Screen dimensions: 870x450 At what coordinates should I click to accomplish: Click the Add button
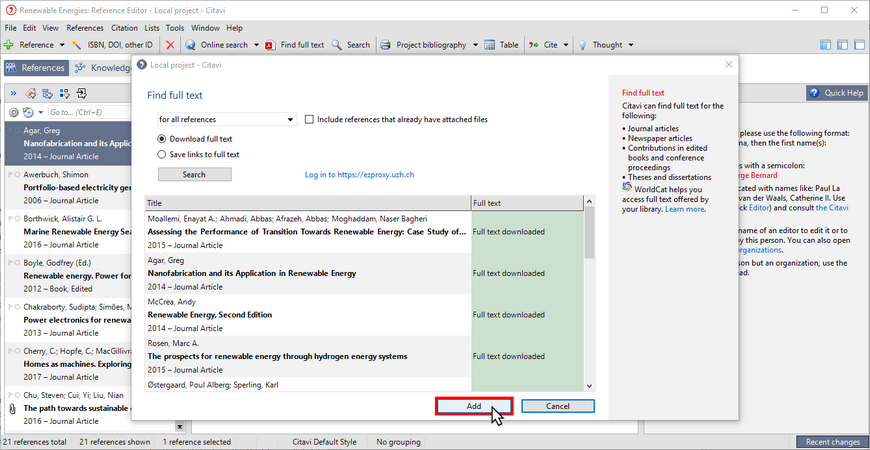tap(474, 406)
